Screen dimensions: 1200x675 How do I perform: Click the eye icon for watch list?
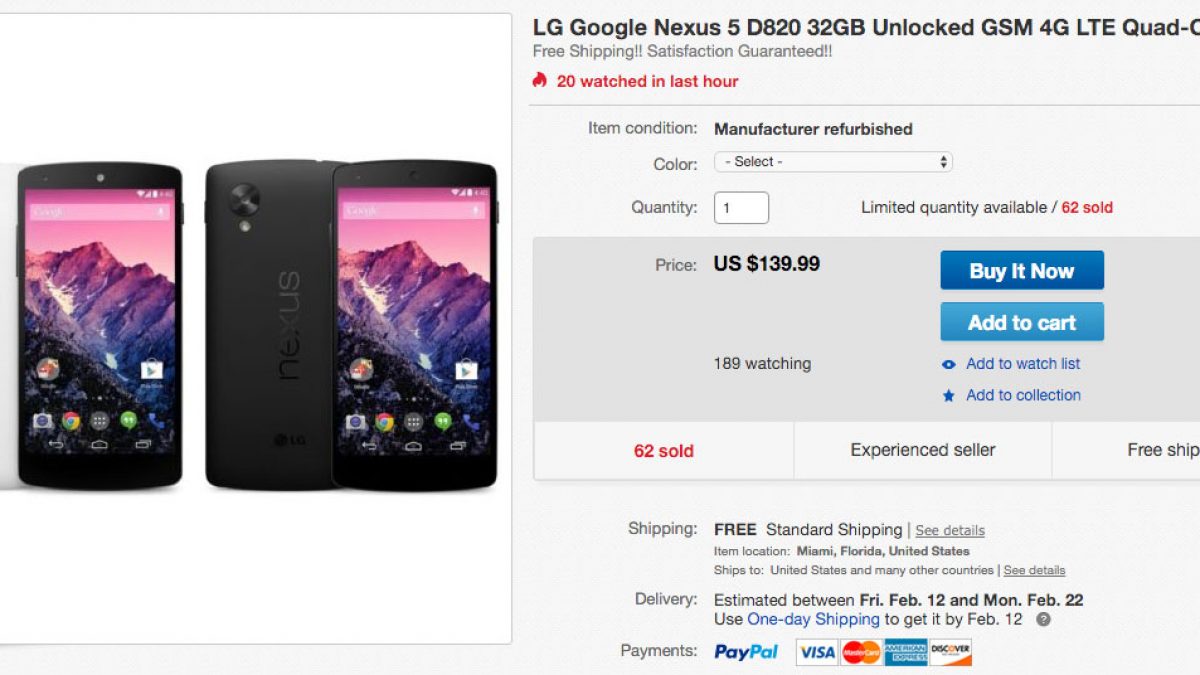(949, 364)
